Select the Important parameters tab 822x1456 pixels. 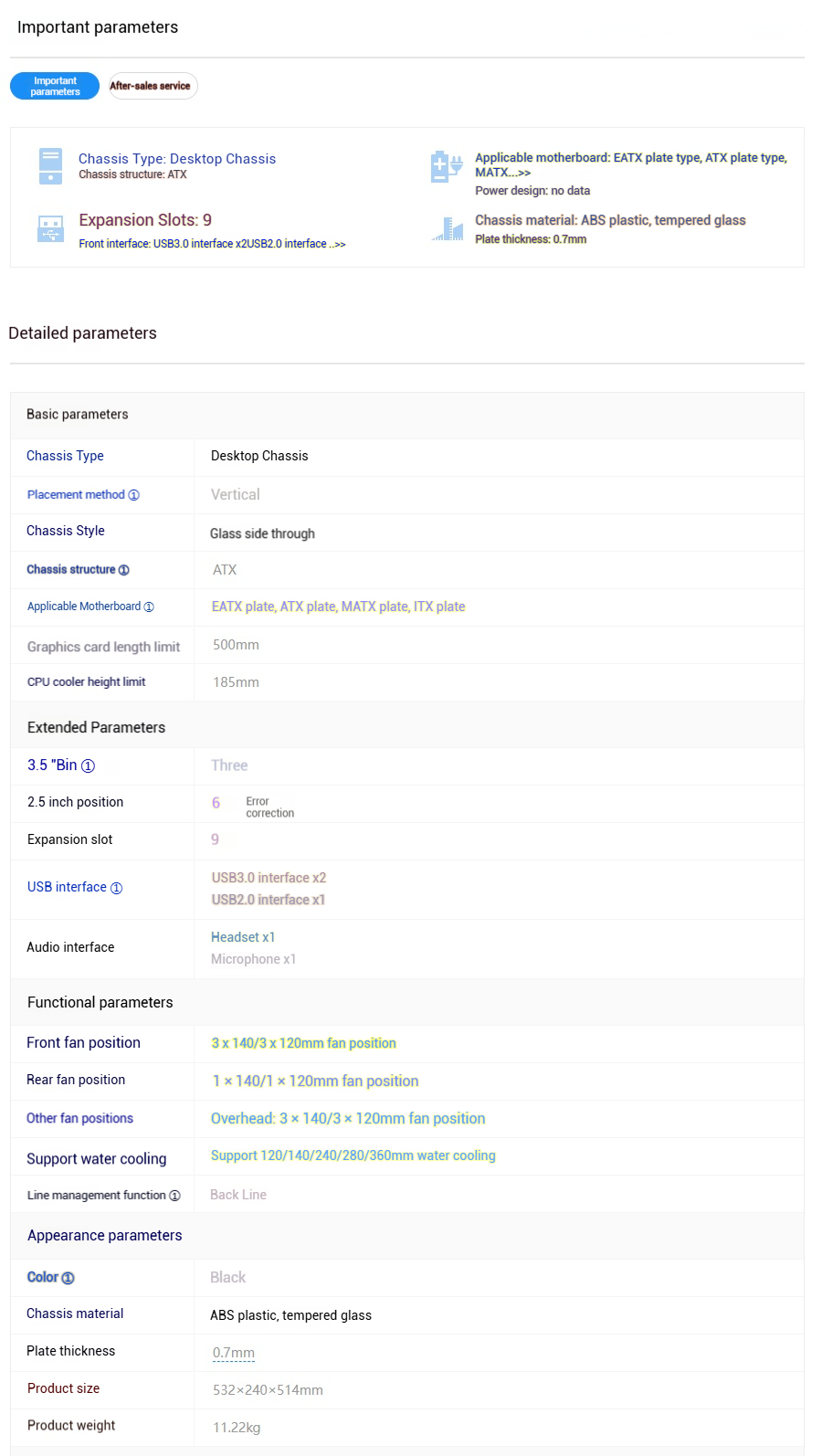(55, 86)
